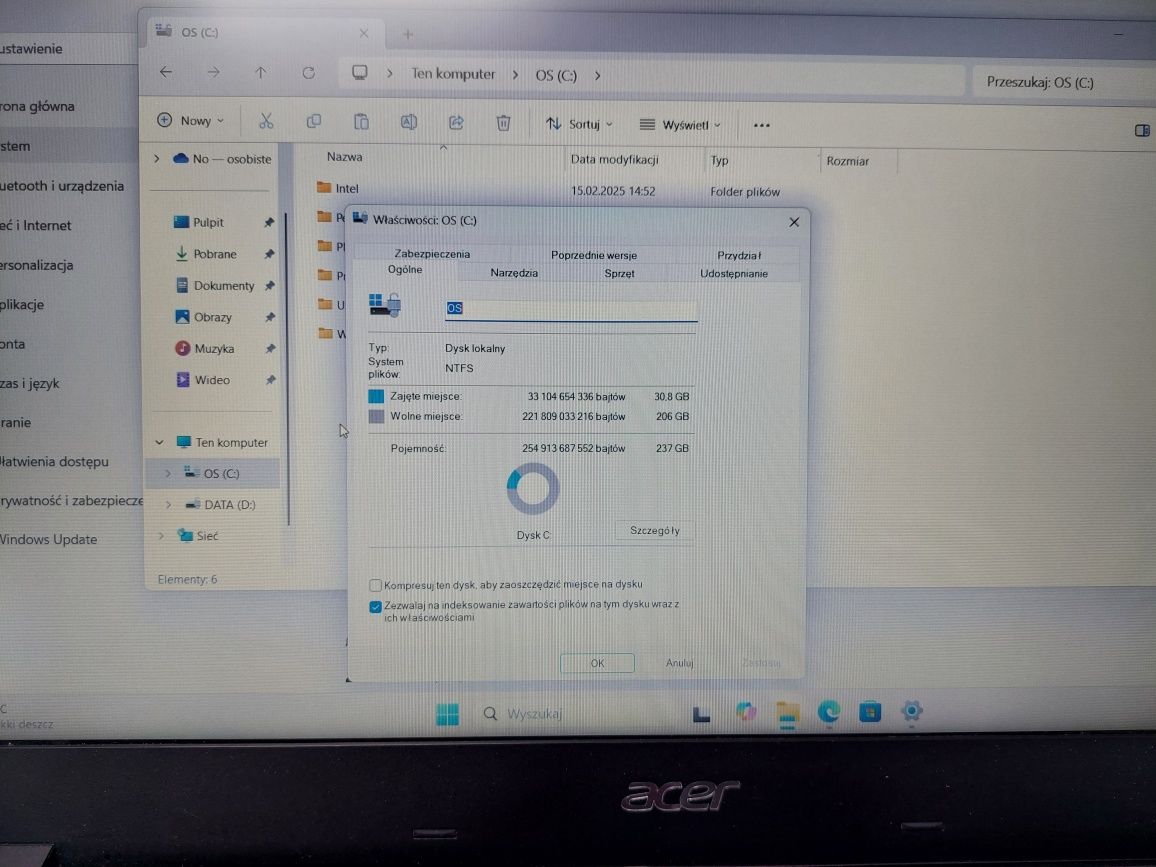Switch to the Poprzednie wersje tab
Viewport: 1156px width, 867px height.
click(x=593, y=255)
